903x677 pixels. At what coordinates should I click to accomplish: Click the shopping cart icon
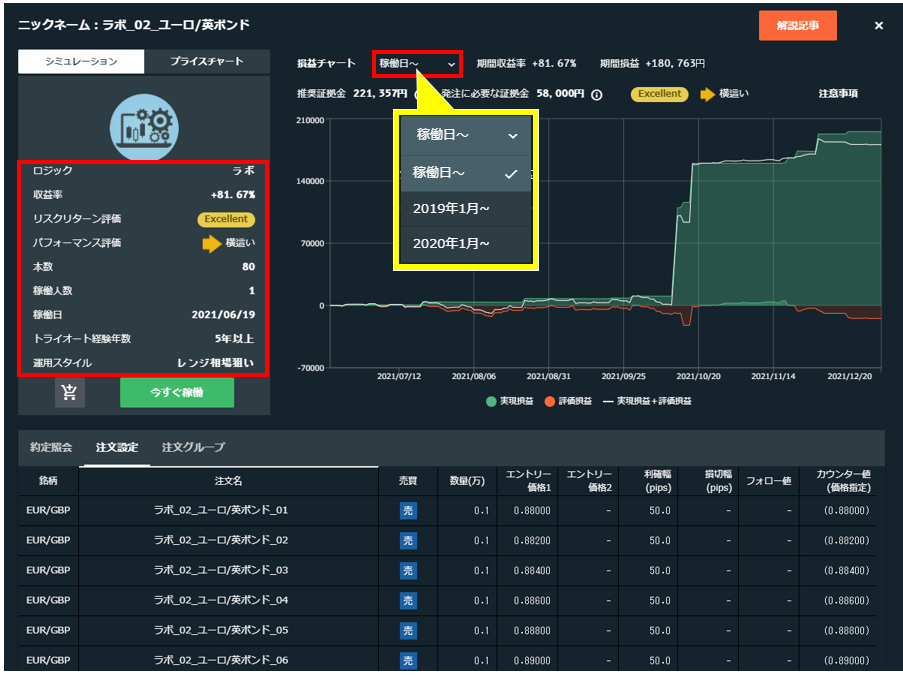click(70, 393)
